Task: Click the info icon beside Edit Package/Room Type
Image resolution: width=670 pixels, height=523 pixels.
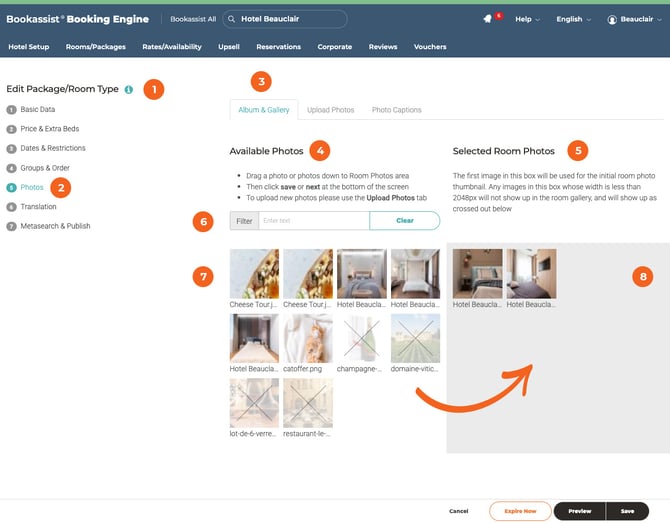Action: tap(129, 90)
